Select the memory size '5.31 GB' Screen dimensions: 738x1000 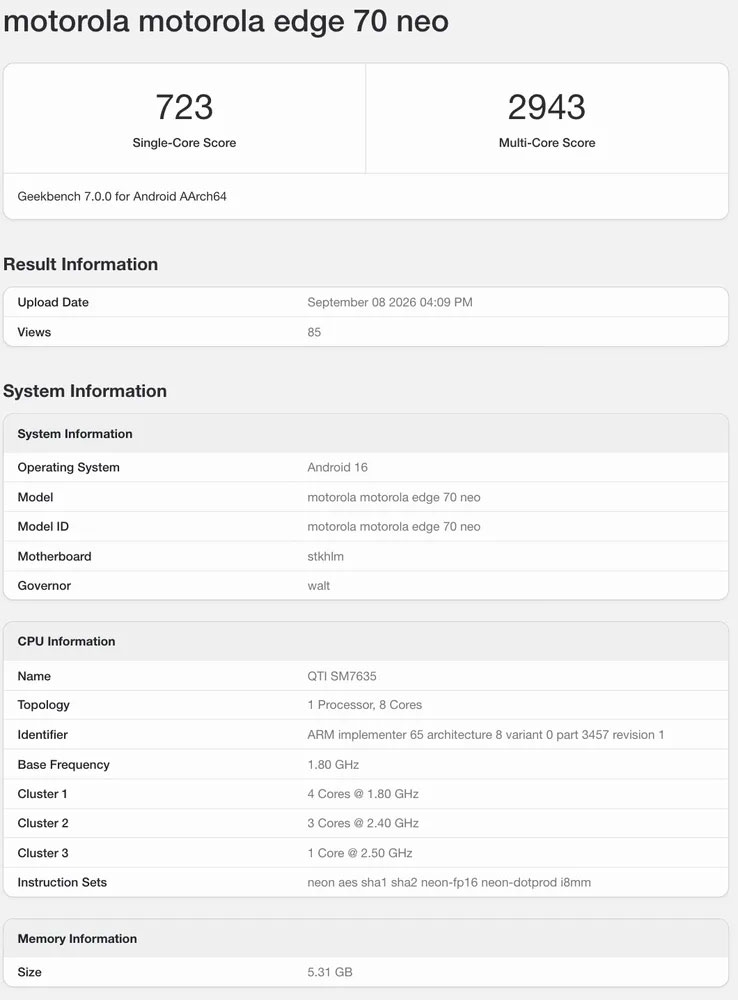pyautogui.click(x=330, y=973)
